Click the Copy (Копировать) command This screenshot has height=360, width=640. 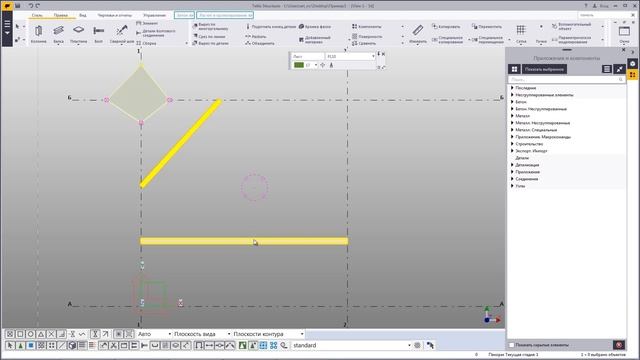[447, 27]
